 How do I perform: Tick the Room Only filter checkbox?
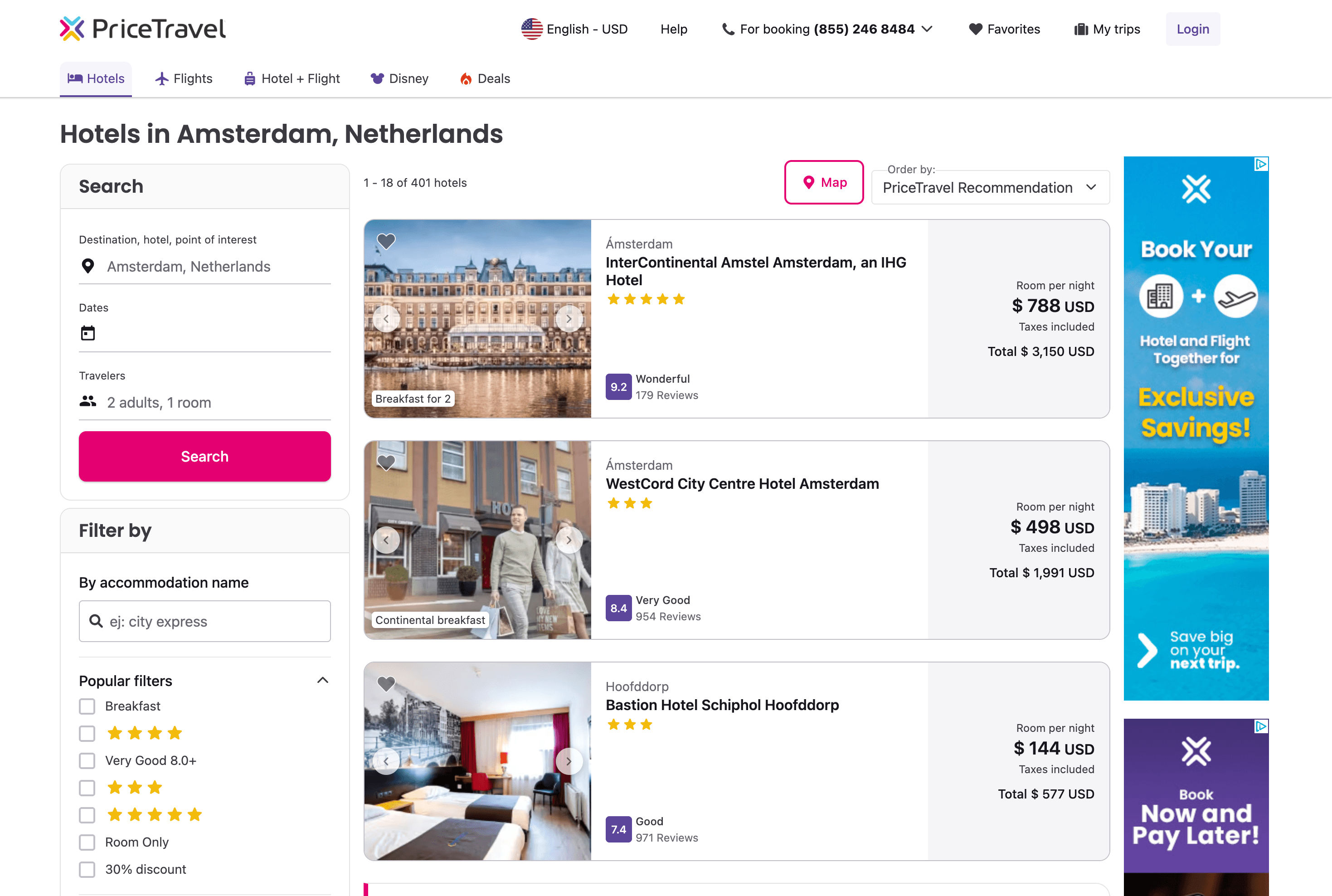pos(88,842)
